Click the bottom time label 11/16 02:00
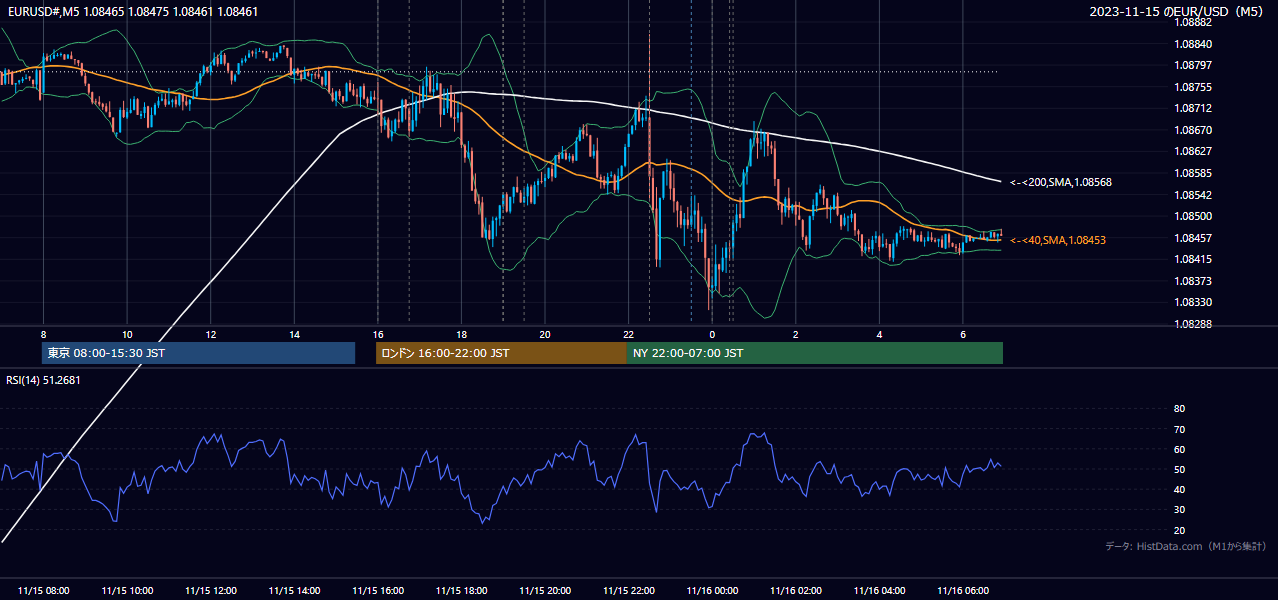This screenshot has height=600, width=1278. pyautogui.click(x=795, y=591)
